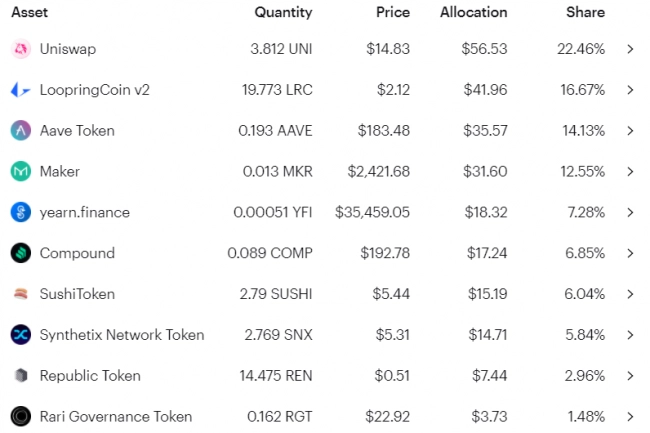Sort by the Share column header
Screen dimensions: 650x433
[584, 13]
